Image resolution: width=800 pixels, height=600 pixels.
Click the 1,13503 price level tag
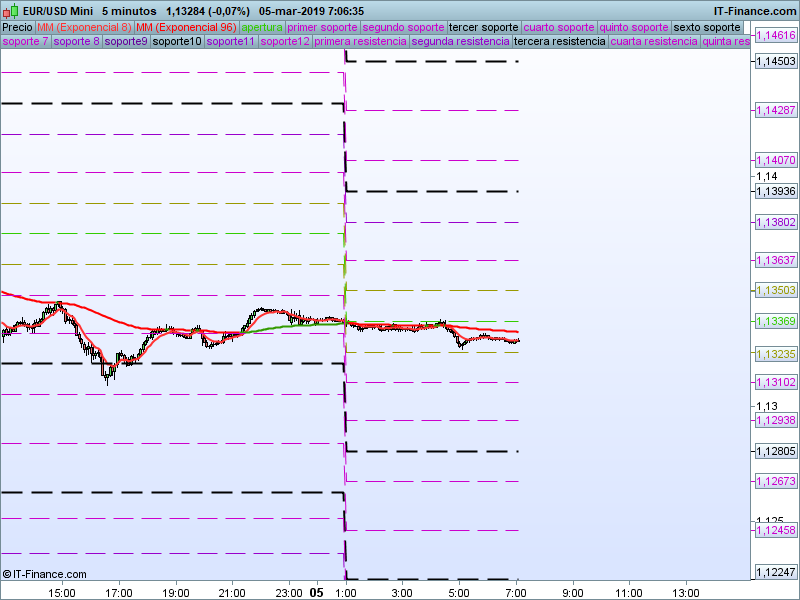pos(776,290)
